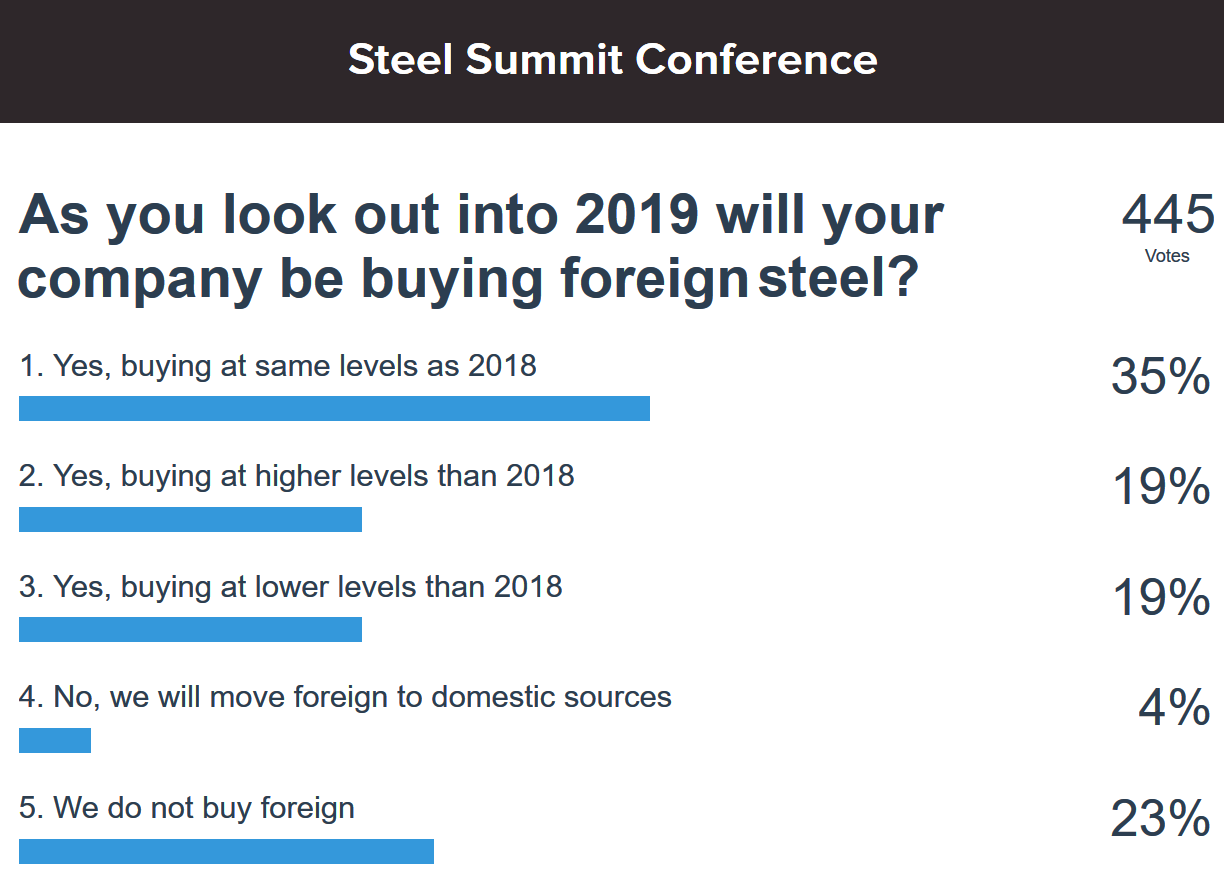The height and width of the screenshot is (875, 1224).
Task: Select 'Yes, buying at lower levels than 2018'
Action: pyautogui.click(x=291, y=586)
